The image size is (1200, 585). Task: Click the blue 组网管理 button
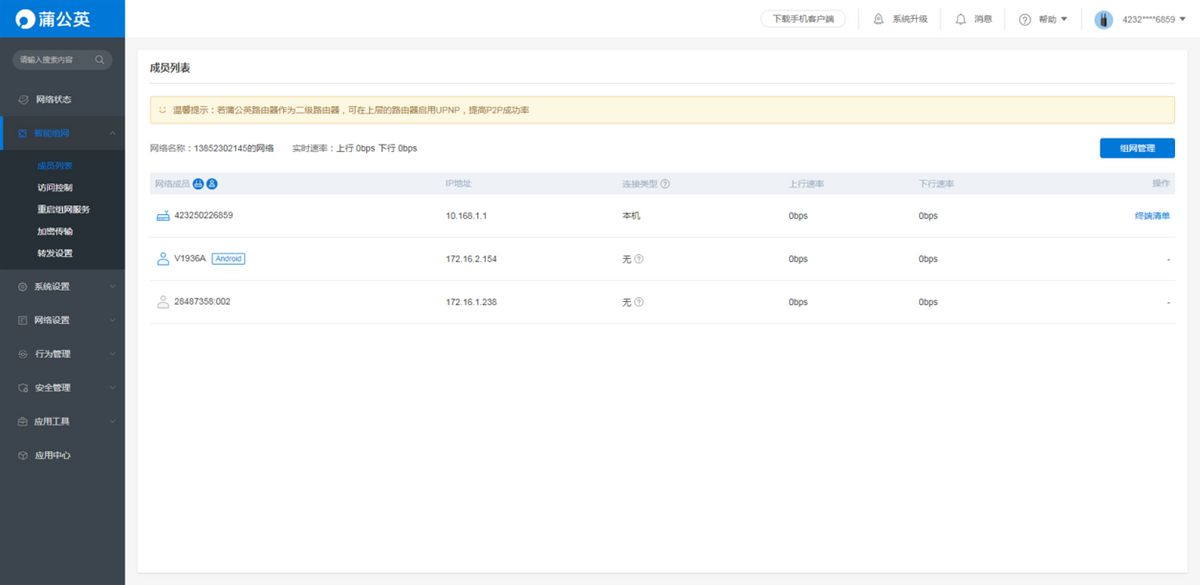tap(1137, 148)
